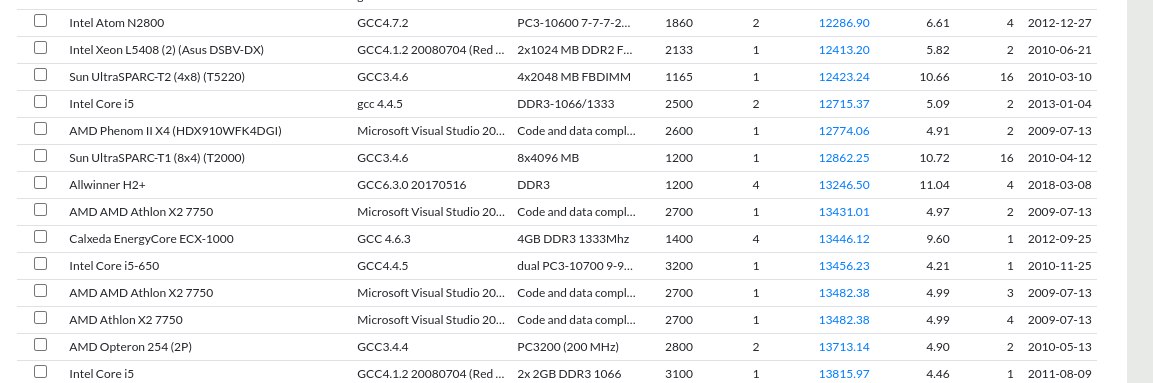This screenshot has height=383, width=1153.
Task: Select the Intel Xeon L5408 (2) row checkbox
Action: pyautogui.click(x=40, y=48)
